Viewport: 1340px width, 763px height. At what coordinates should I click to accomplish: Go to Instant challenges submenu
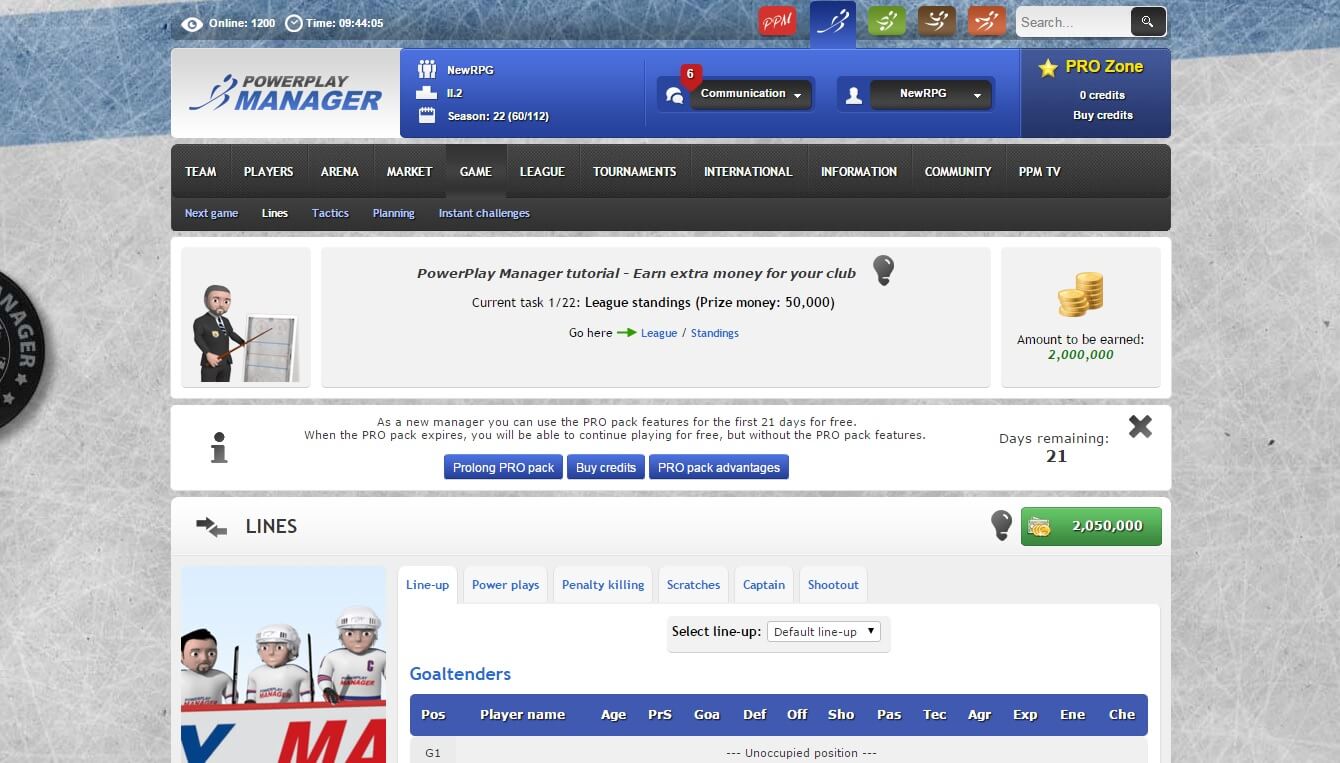click(x=484, y=213)
